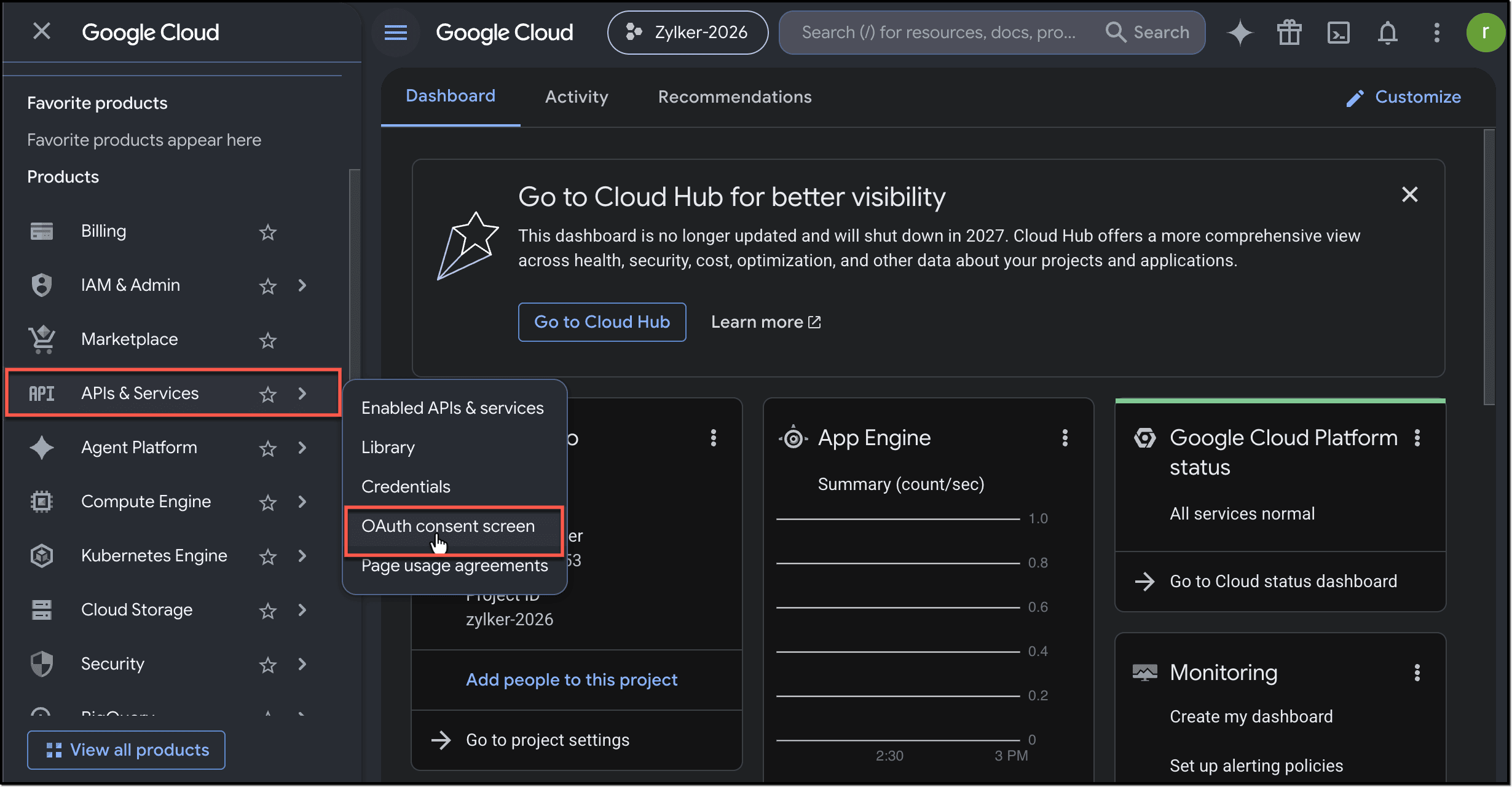The image size is (1512, 787).
Task: Switch to the Activity tab
Action: 577,97
